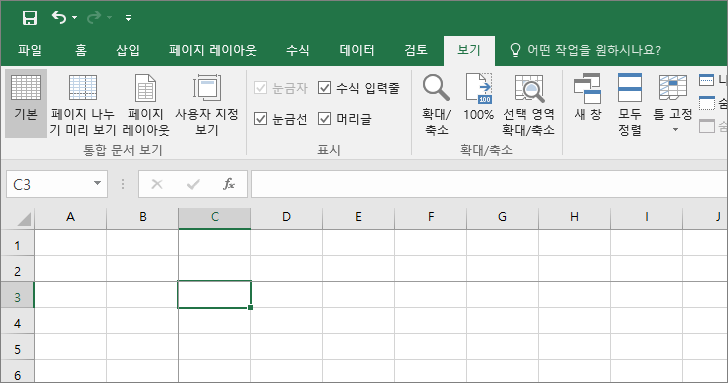Toggle the 머리글 headings checkbox
This screenshot has height=383, width=728.
(325, 119)
